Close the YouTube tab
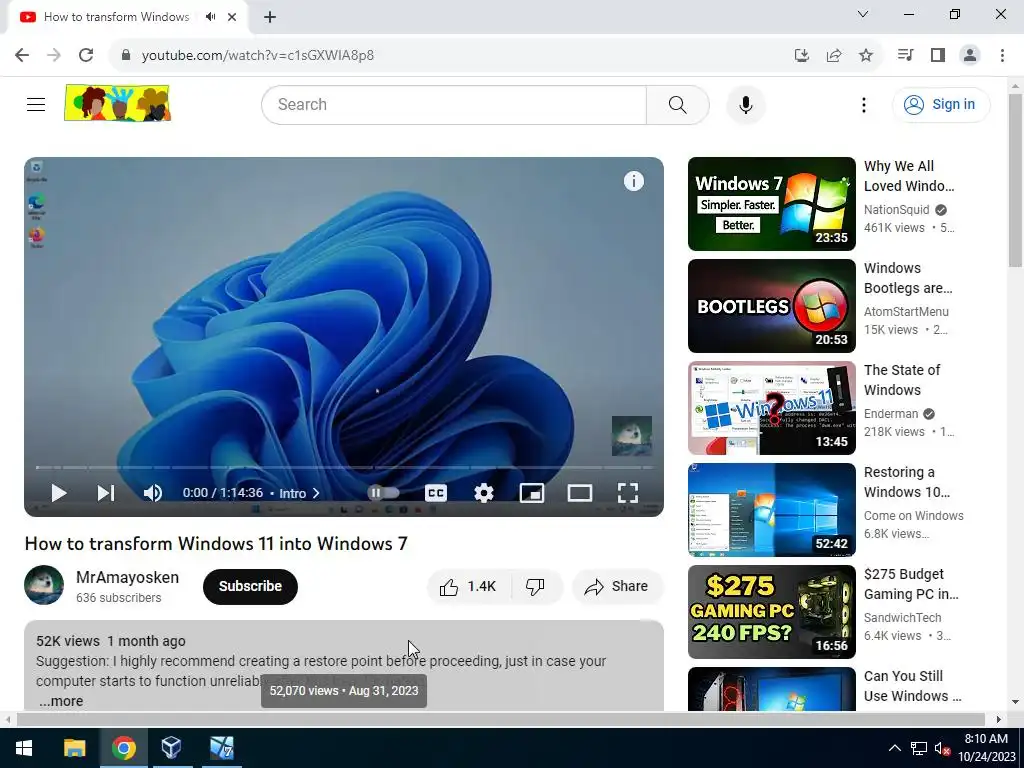1024x768 pixels. click(232, 17)
